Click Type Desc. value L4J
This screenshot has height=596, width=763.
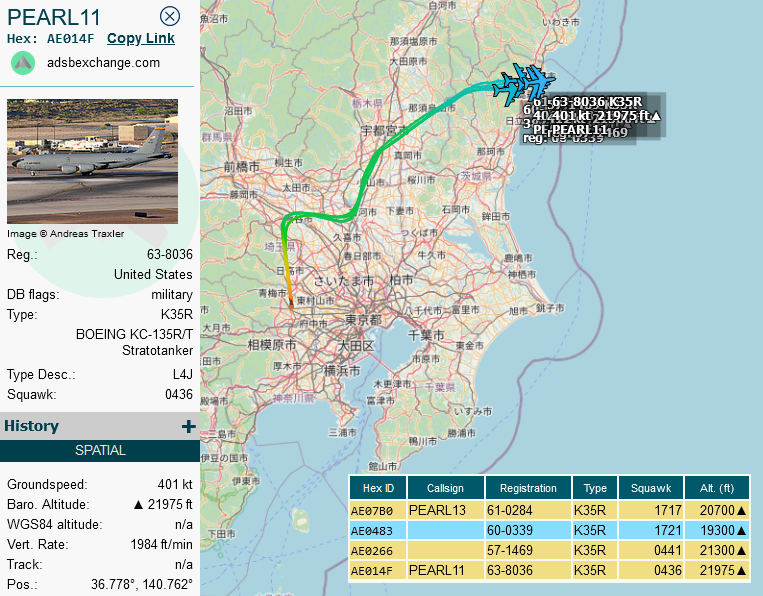point(183,375)
